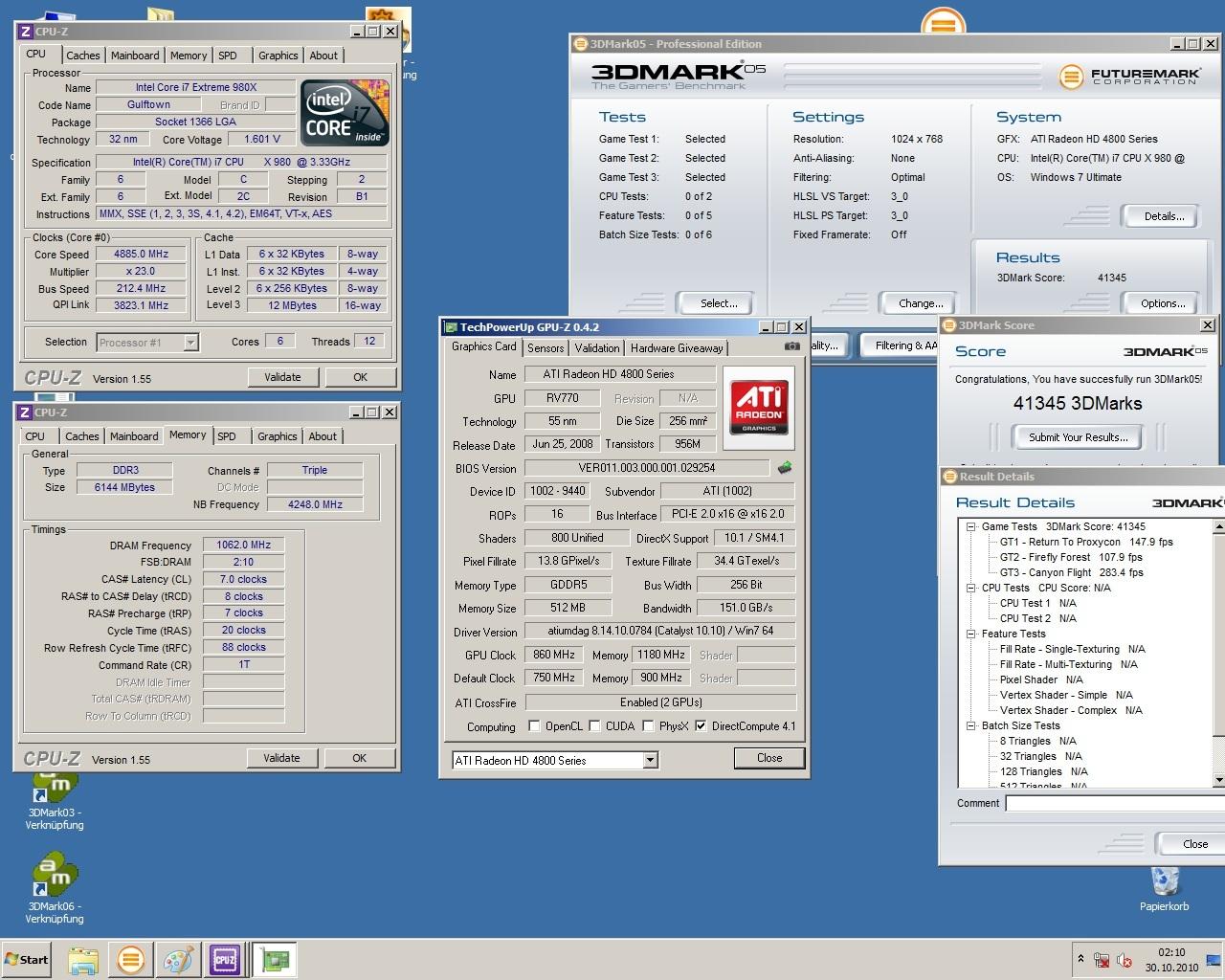Image resolution: width=1225 pixels, height=980 pixels.
Task: Open the 3DMark03 desktop shortcut
Action: pos(55,800)
